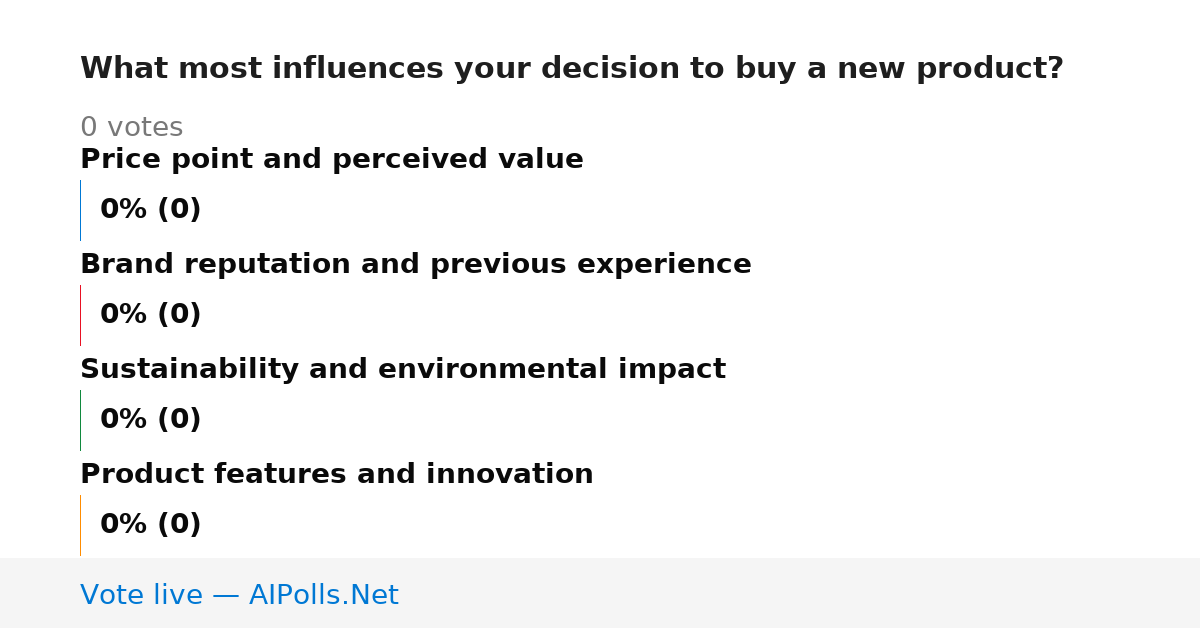This screenshot has width=1200, height=628.
Task: Click the poll question heading
Action: pyautogui.click(x=571, y=69)
